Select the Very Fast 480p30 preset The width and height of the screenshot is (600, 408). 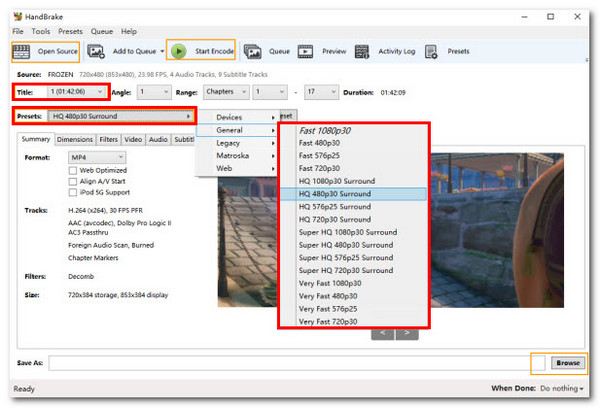point(354,296)
